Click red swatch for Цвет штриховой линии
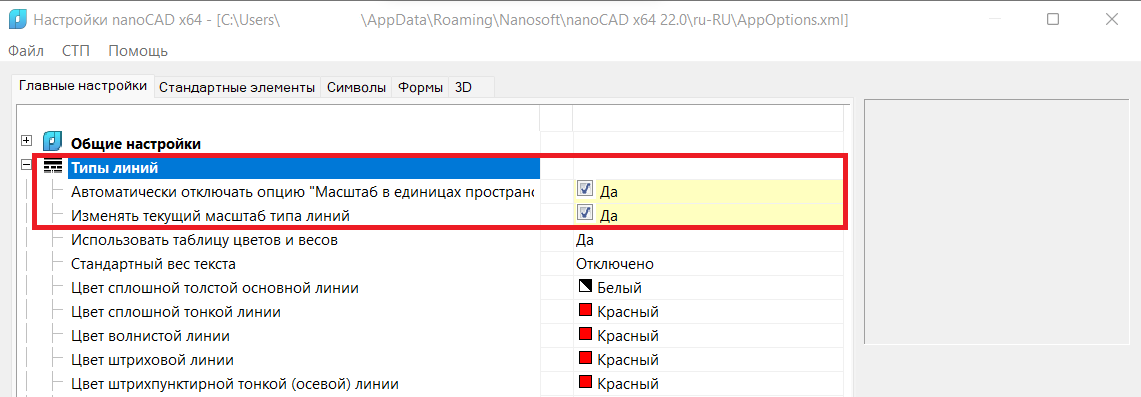 coord(584,358)
